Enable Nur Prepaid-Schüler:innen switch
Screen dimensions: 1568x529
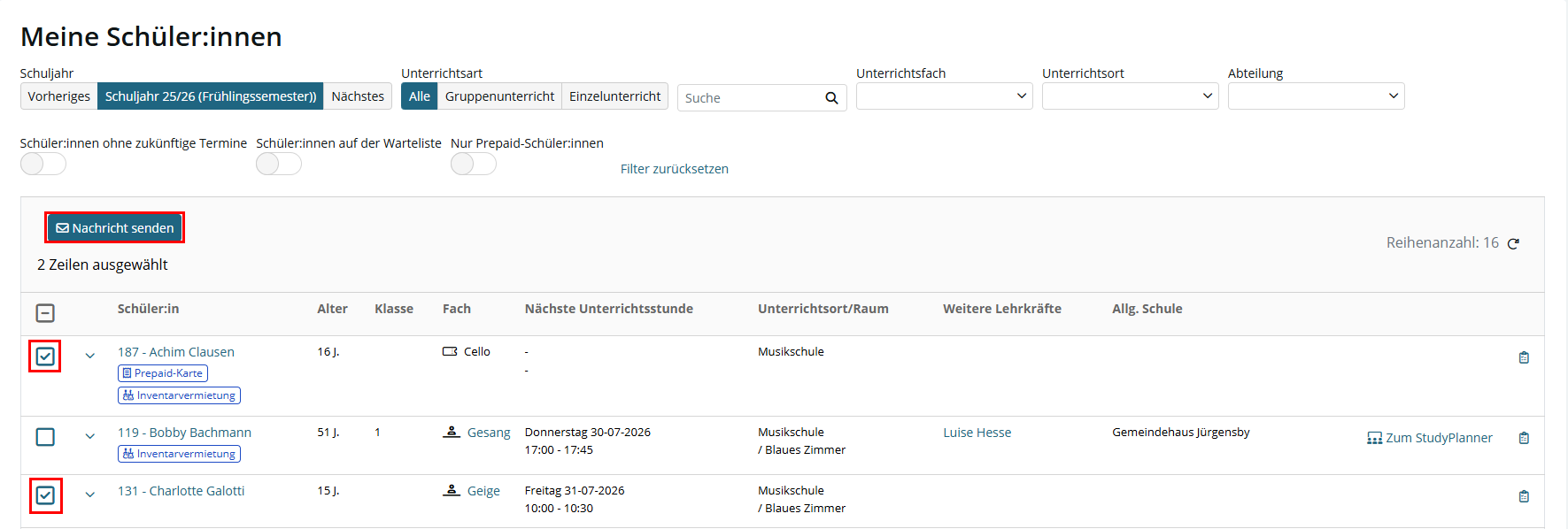point(474,164)
